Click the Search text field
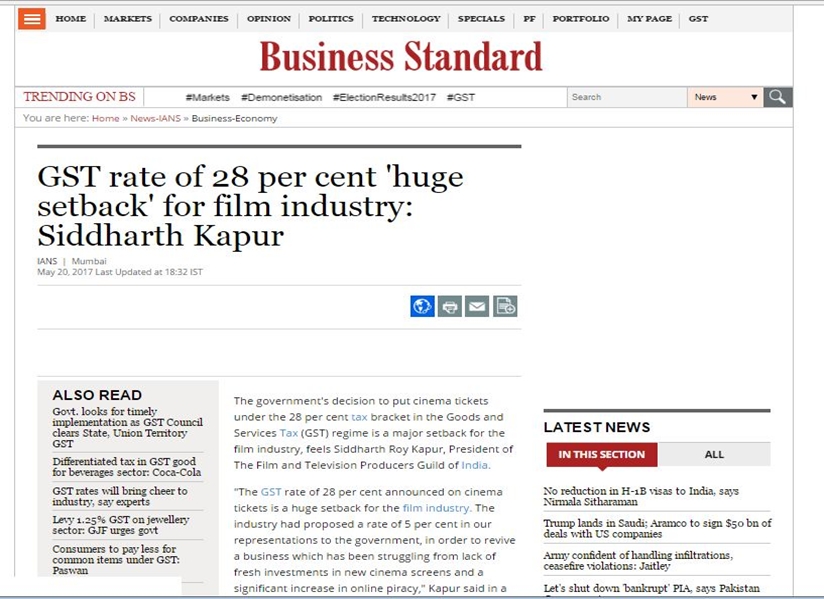 pyautogui.click(x=627, y=97)
